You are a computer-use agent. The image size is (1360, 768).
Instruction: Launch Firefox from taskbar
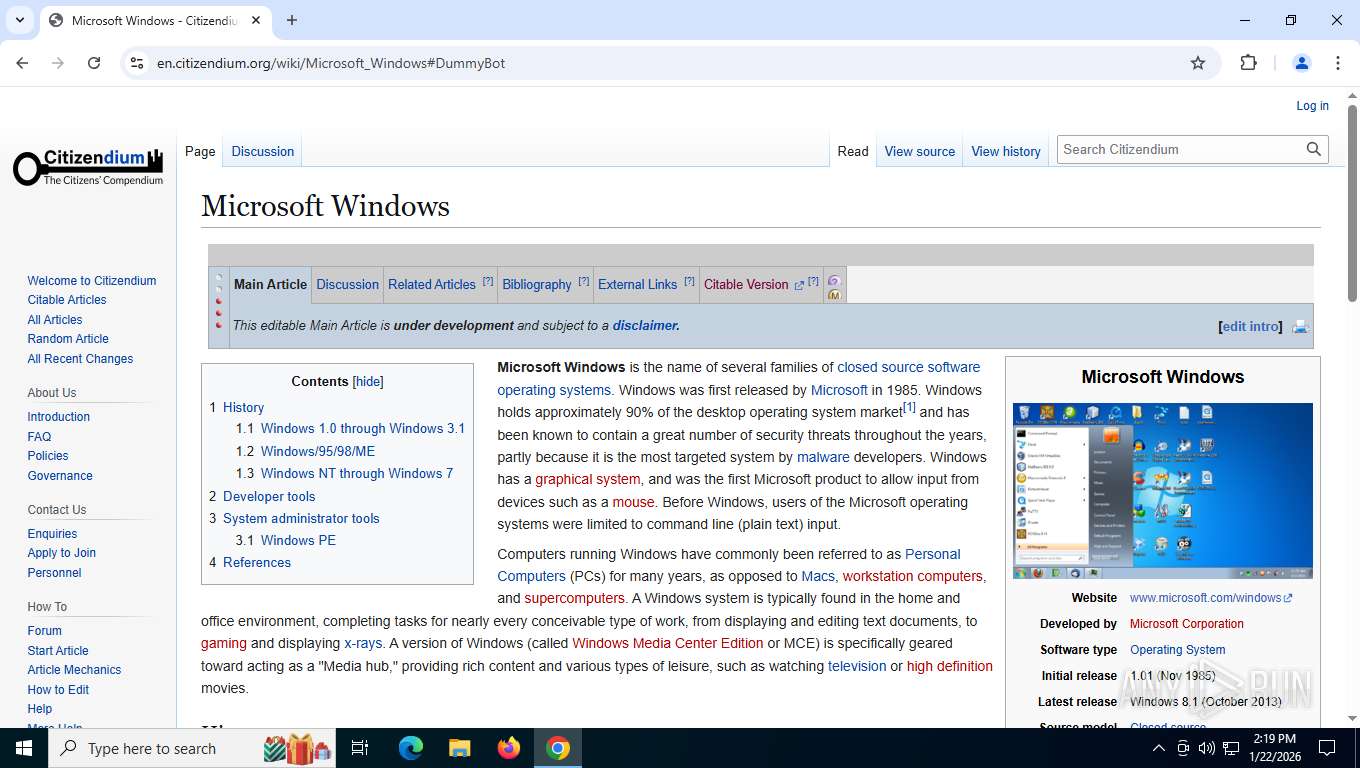[509, 748]
